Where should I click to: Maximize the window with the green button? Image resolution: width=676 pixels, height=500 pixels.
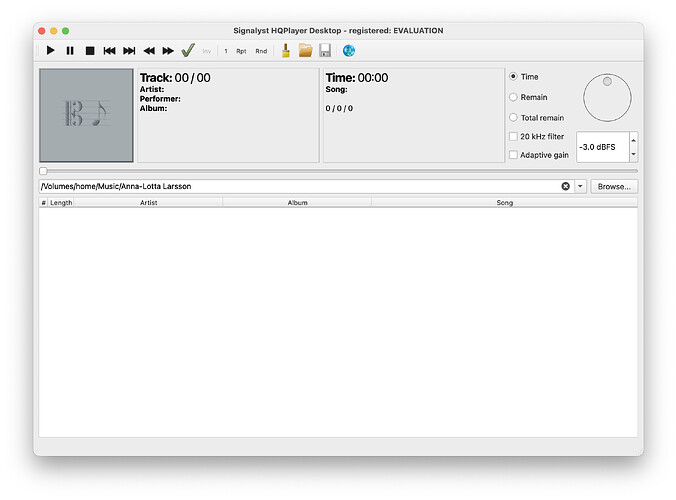click(x=66, y=31)
